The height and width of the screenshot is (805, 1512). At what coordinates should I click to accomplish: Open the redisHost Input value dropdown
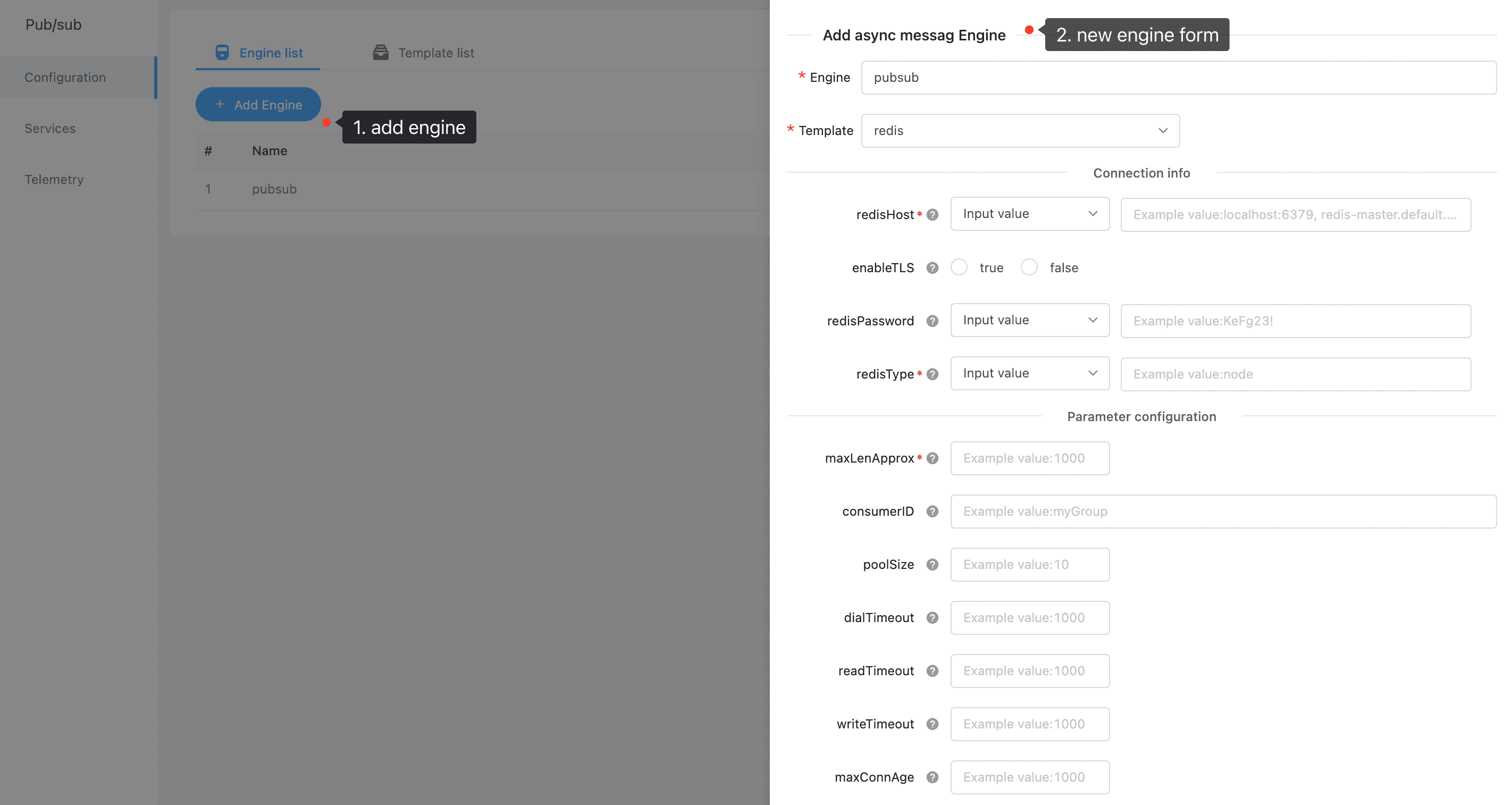coord(1029,214)
